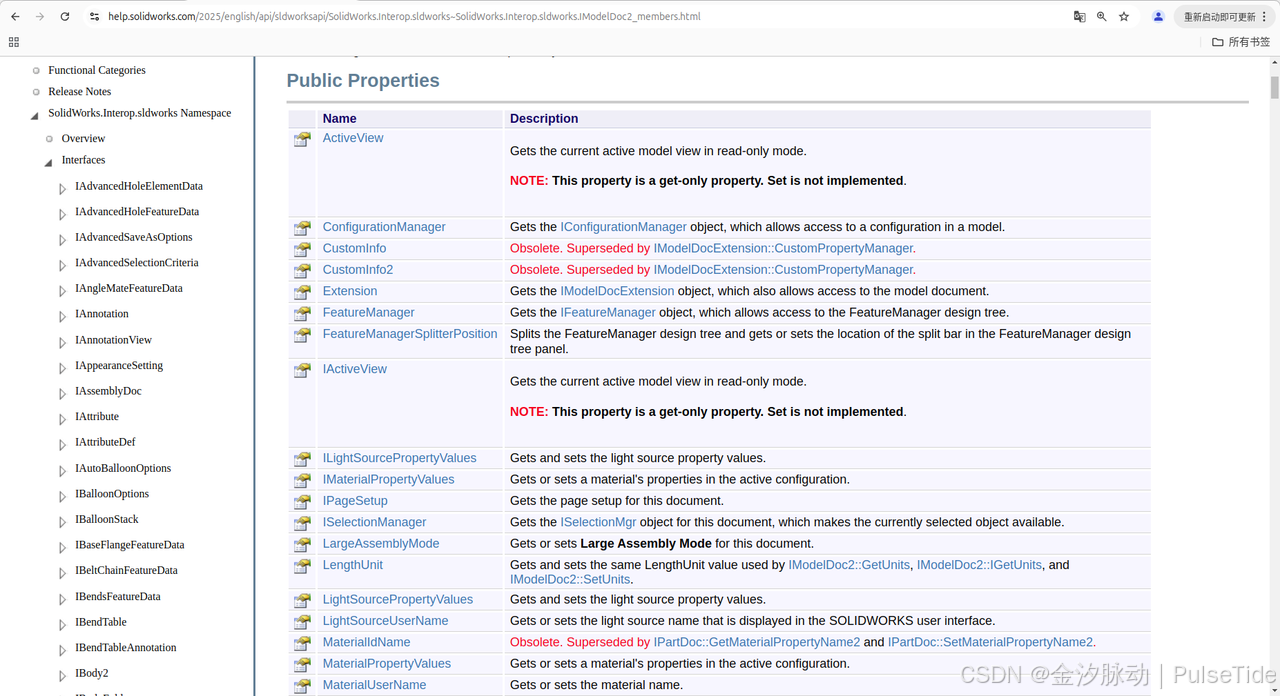
Task: Click the property icon beside ILightSourcePropertyValues
Action: tap(302, 460)
